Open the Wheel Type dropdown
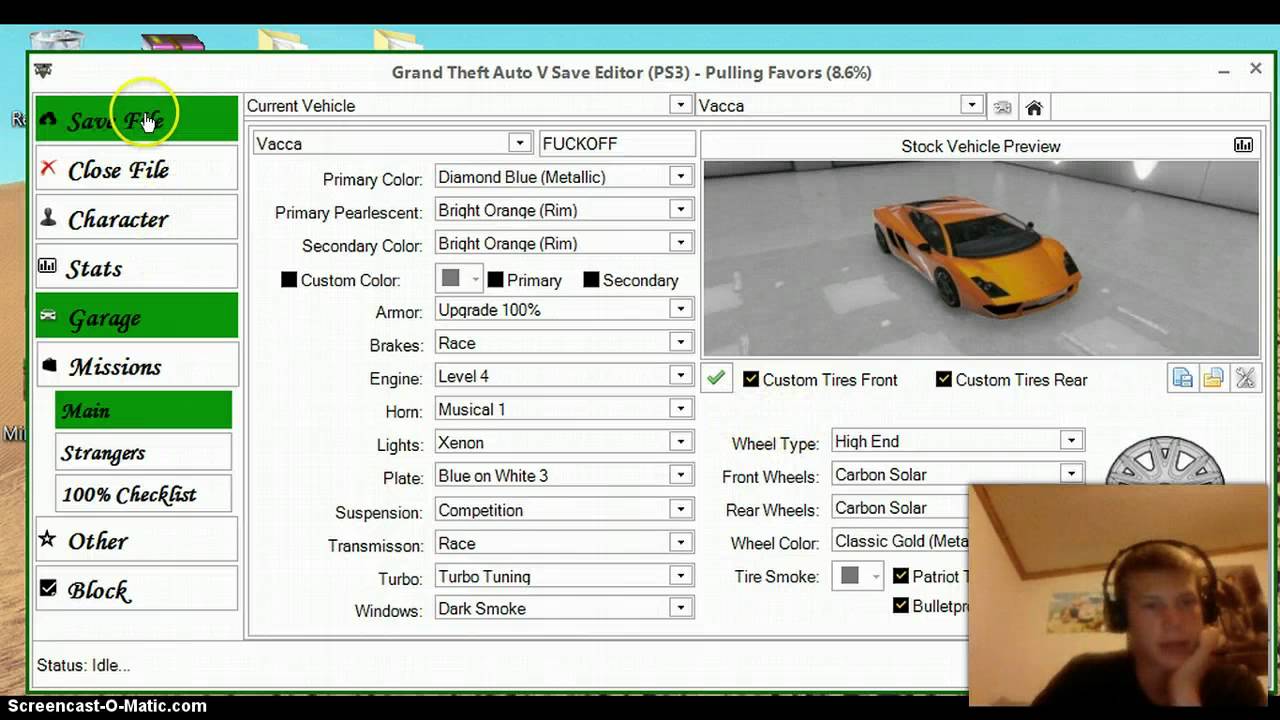This screenshot has width=1280, height=720. [x=1071, y=441]
